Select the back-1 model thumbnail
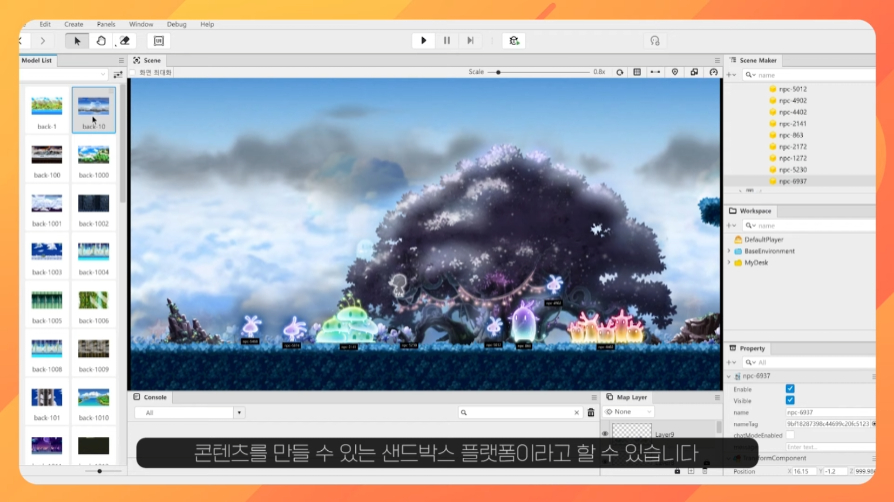Screen dimensions: 894x502 [x=47, y=111]
